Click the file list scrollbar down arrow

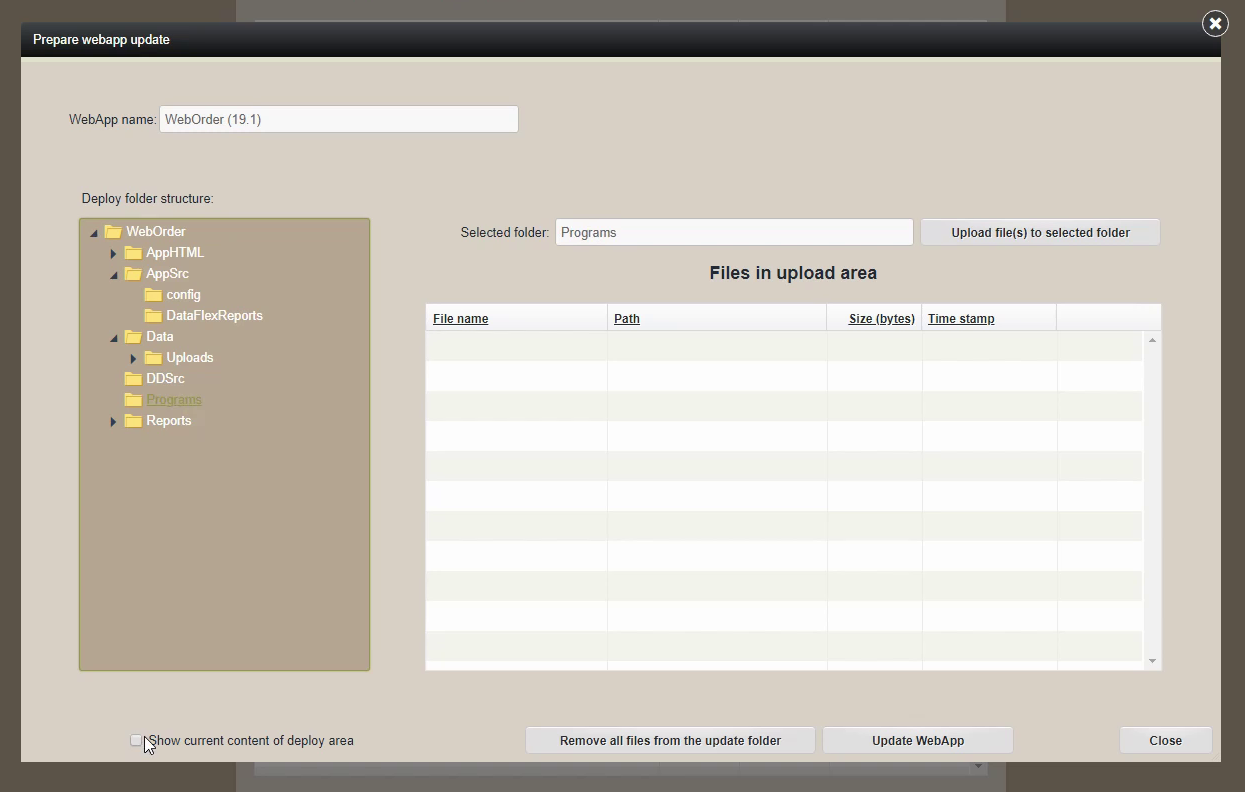pos(1152,661)
